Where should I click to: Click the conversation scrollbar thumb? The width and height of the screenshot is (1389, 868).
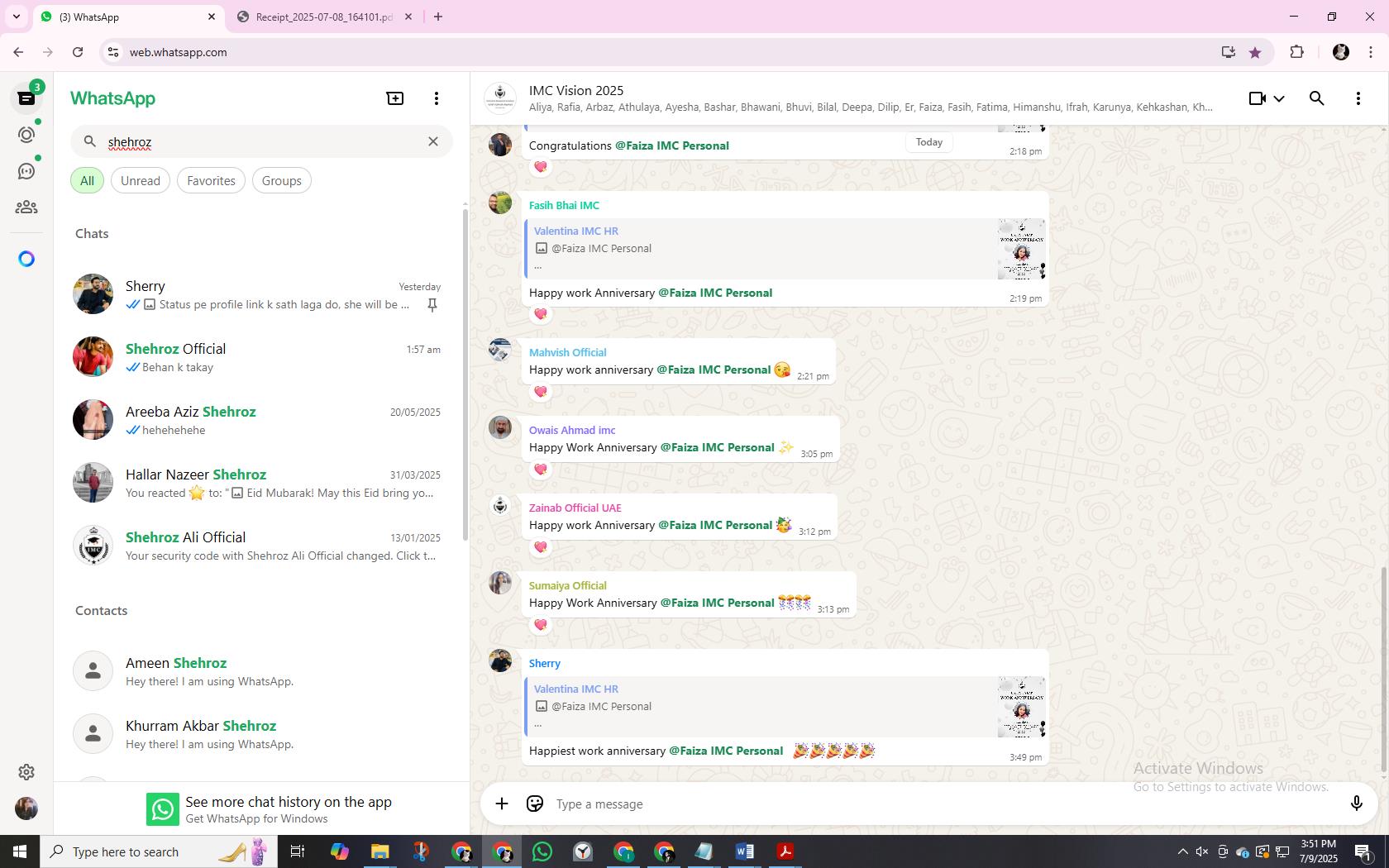pyautogui.click(x=1384, y=670)
